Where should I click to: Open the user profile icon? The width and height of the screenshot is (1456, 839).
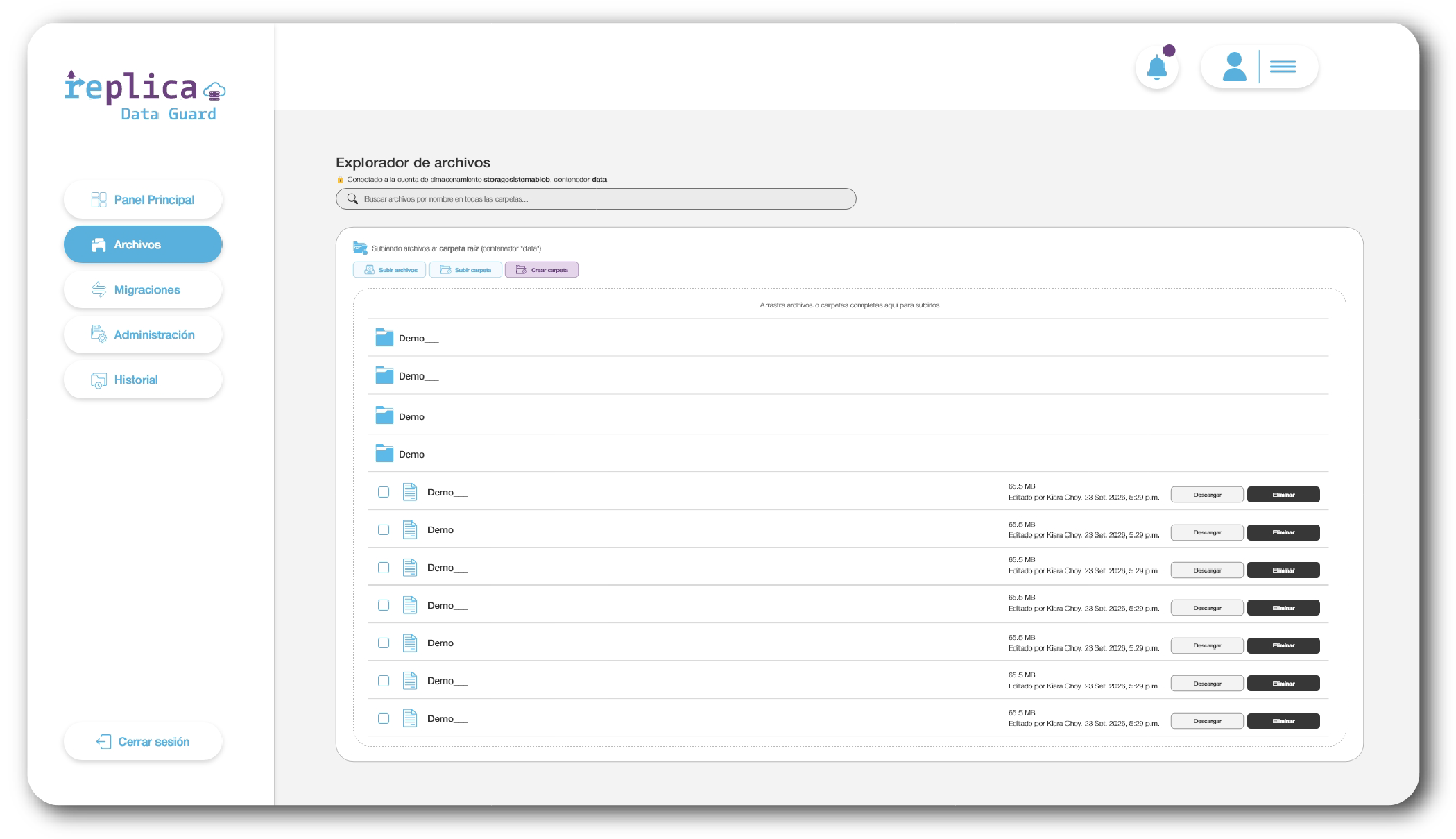pos(1234,67)
